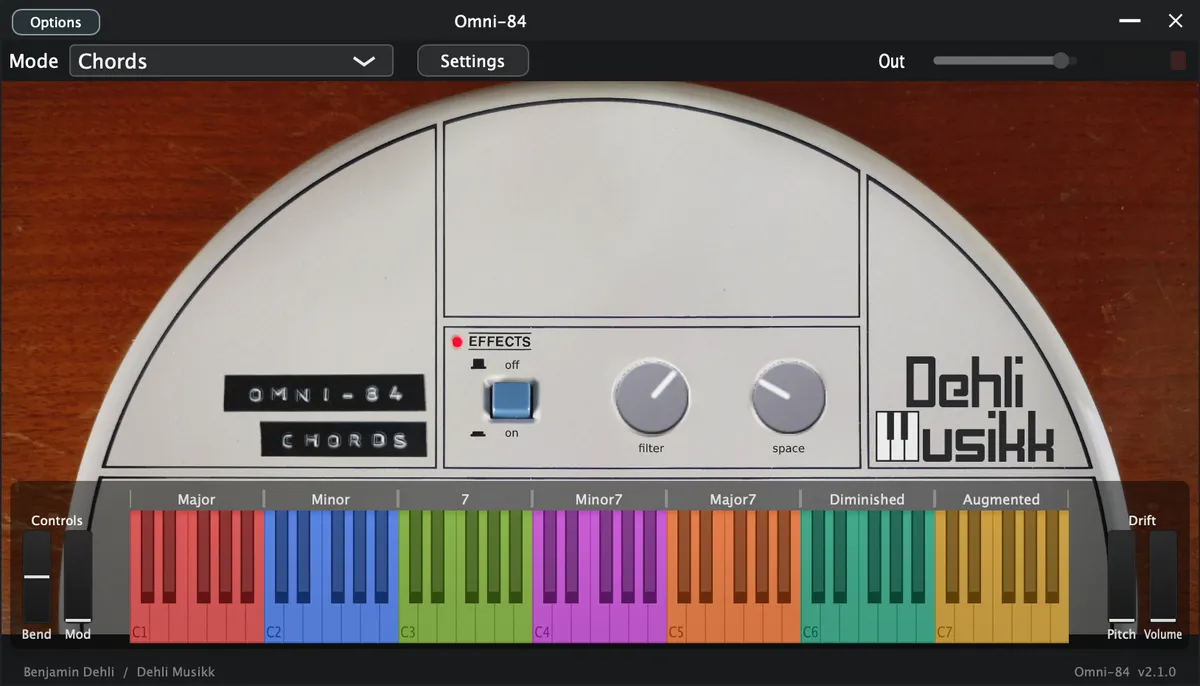Toggle the blue EFFECTS on/off switch

510,399
